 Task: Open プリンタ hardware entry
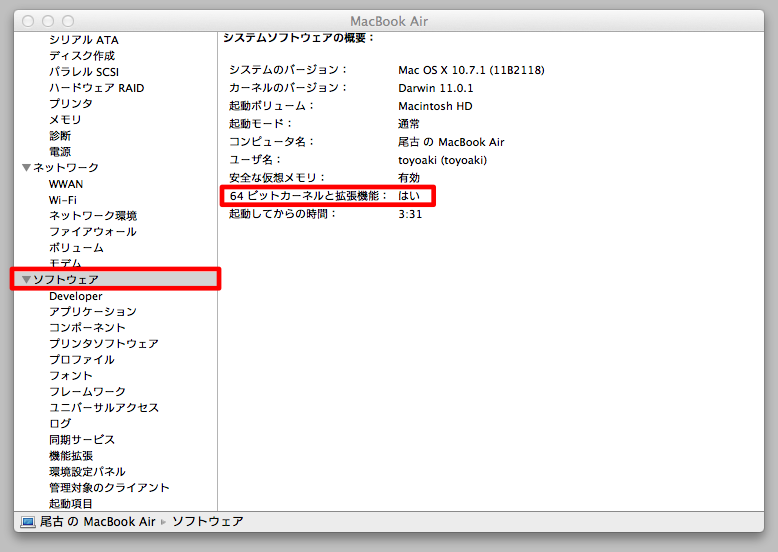[x=71, y=104]
